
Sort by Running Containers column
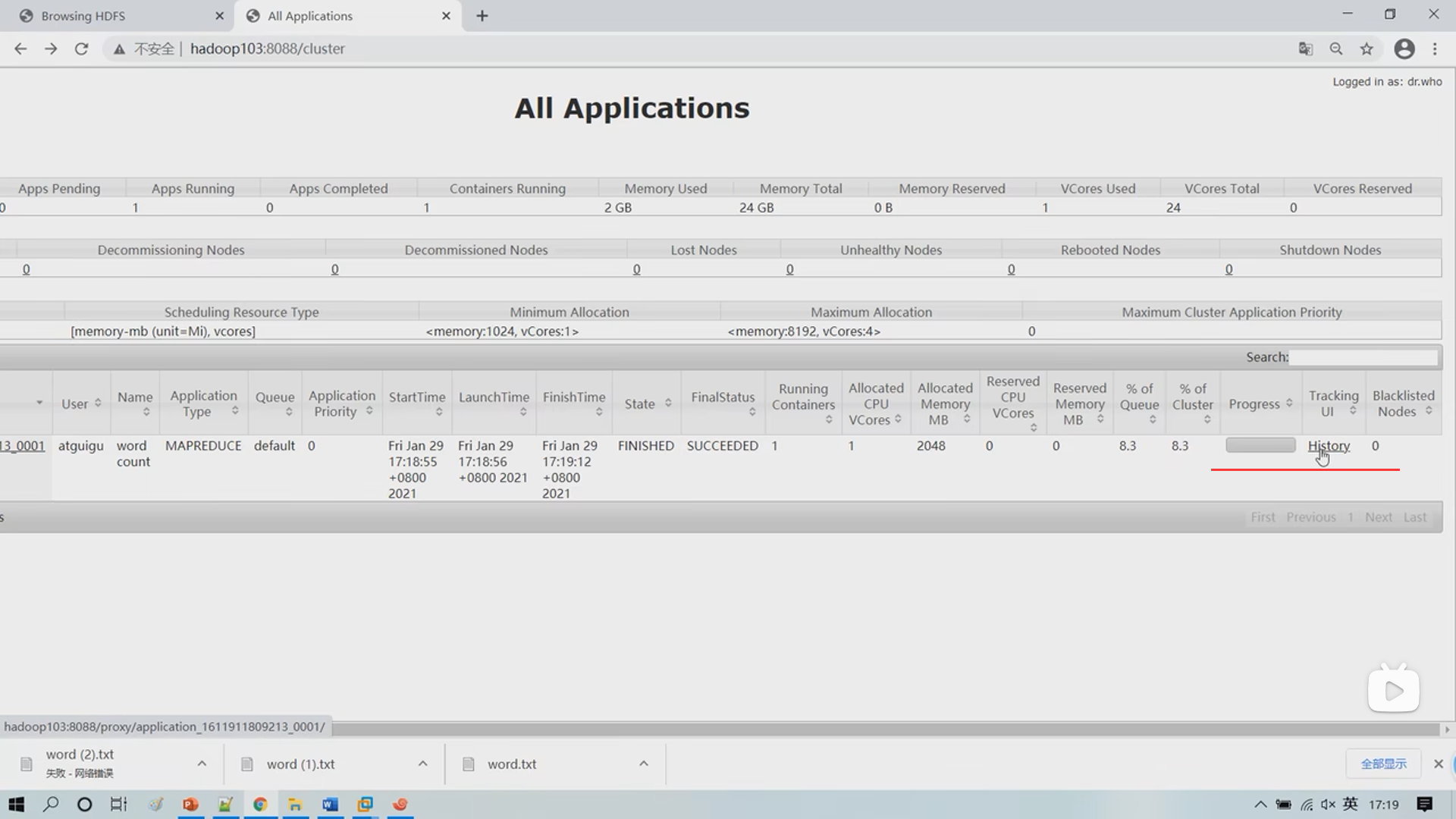pyautogui.click(x=803, y=403)
